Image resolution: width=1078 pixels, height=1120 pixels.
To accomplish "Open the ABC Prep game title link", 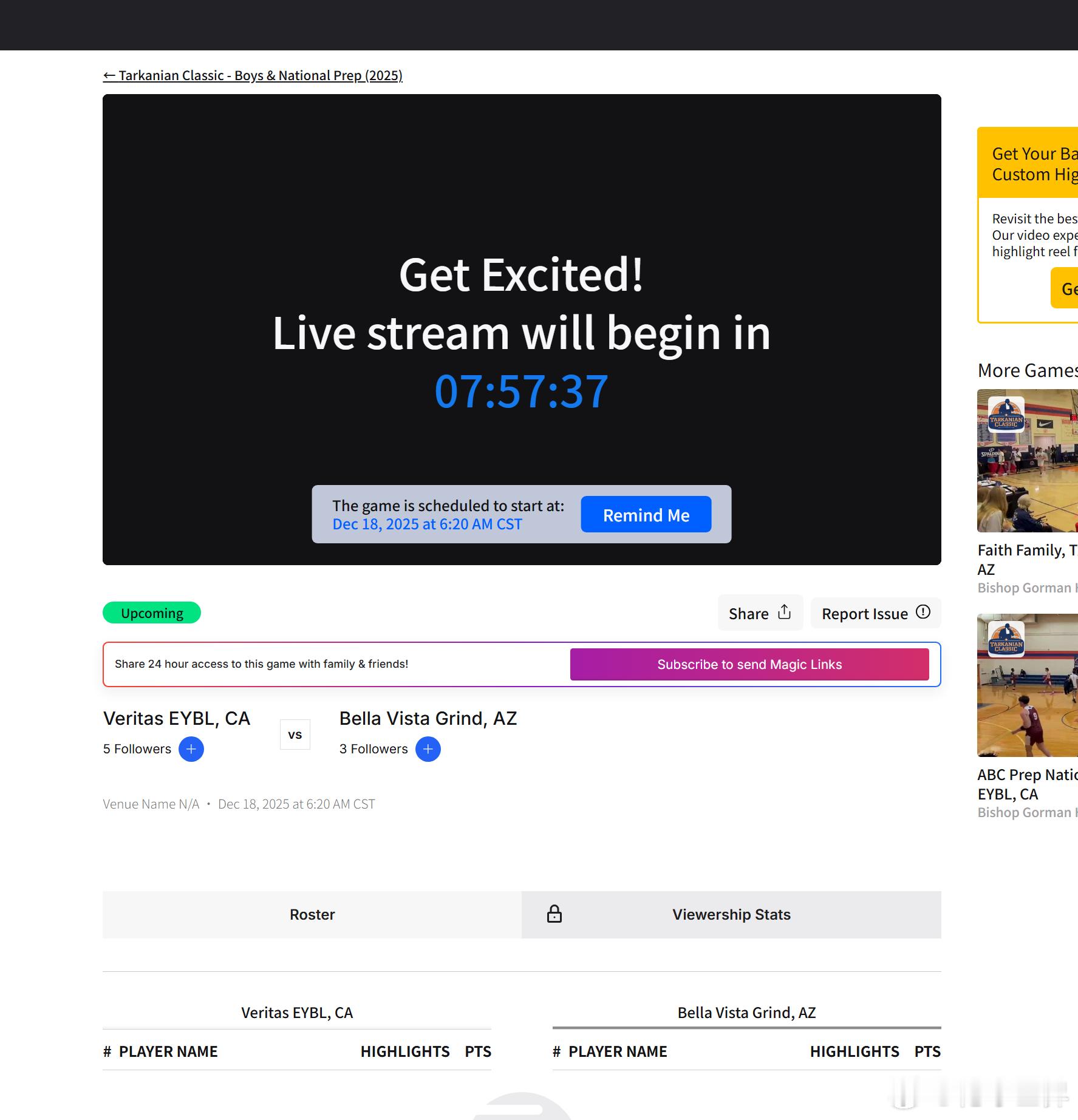I will point(1028,784).
